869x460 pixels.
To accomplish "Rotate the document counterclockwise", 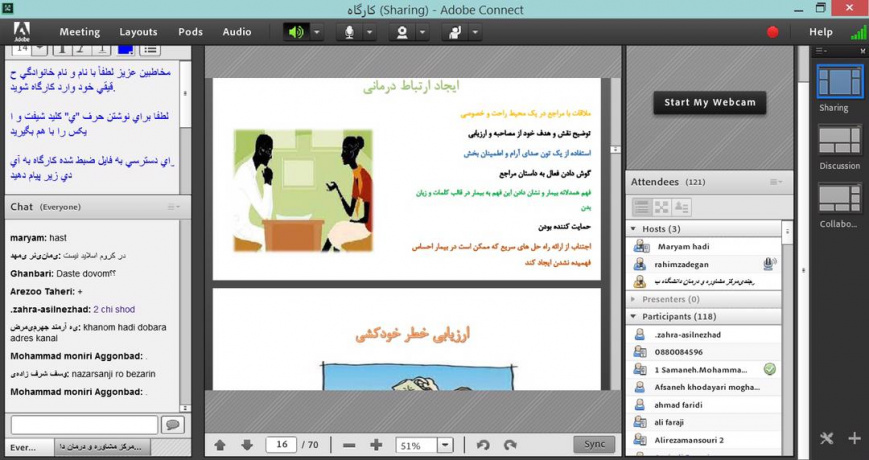I will pyautogui.click(x=483, y=444).
